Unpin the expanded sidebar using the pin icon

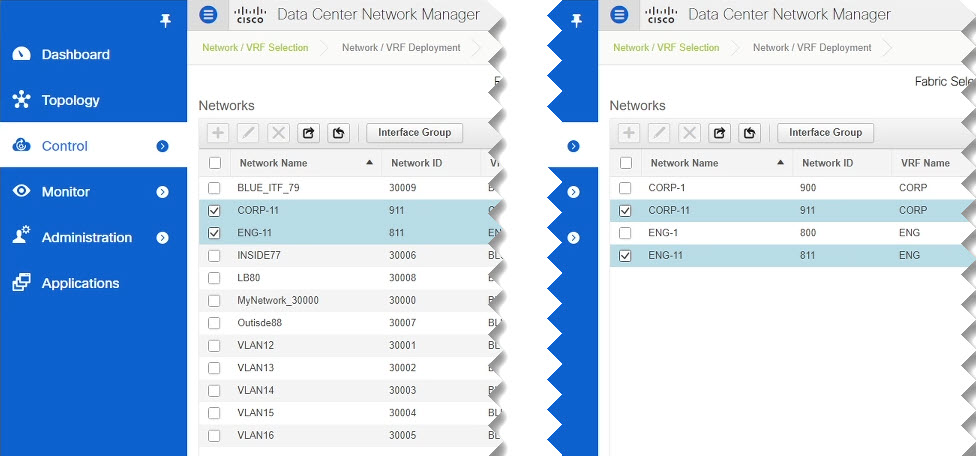[x=165, y=22]
